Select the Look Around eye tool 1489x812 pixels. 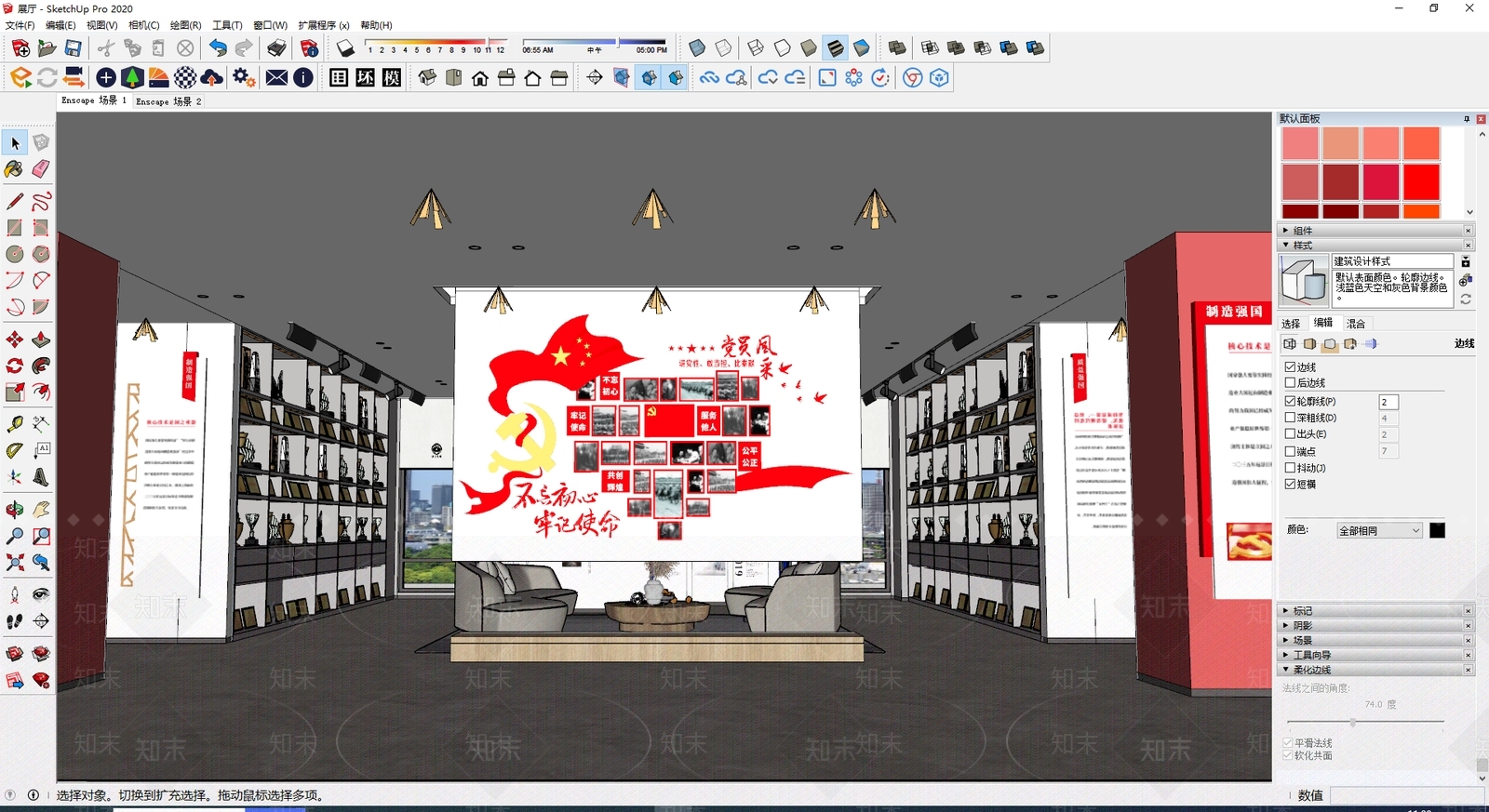pyautogui.click(x=41, y=594)
